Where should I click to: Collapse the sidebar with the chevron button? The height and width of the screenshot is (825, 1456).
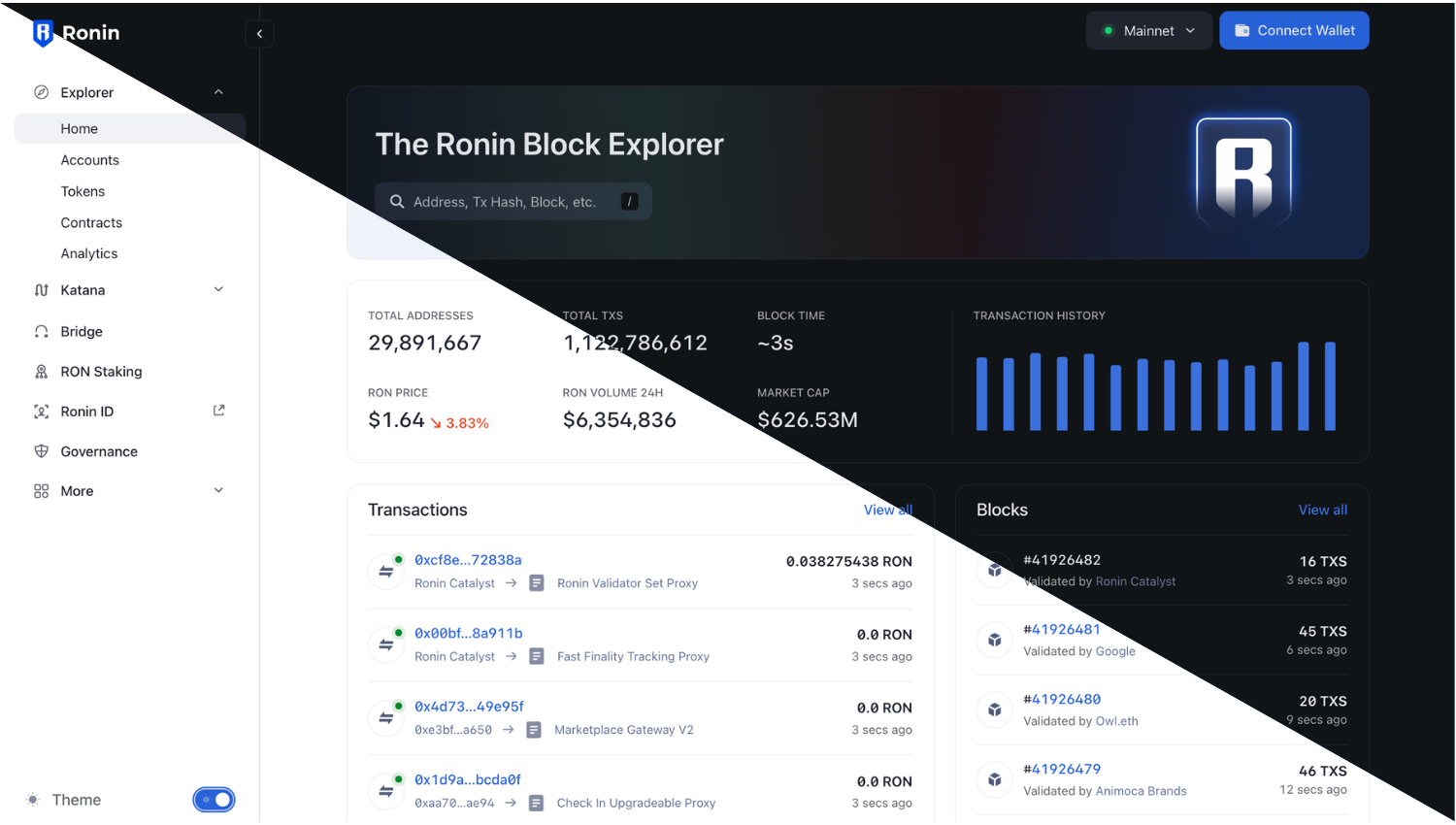[x=259, y=34]
